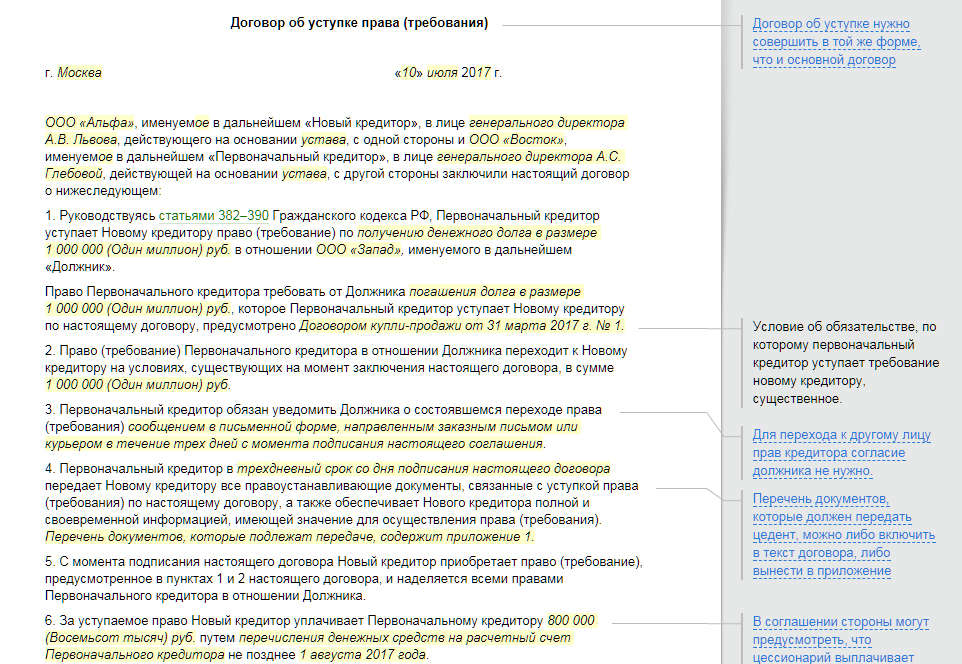Click the highlighted debtor name ООО «Запад»
This screenshot has height=664, width=962.
[x=359, y=250]
